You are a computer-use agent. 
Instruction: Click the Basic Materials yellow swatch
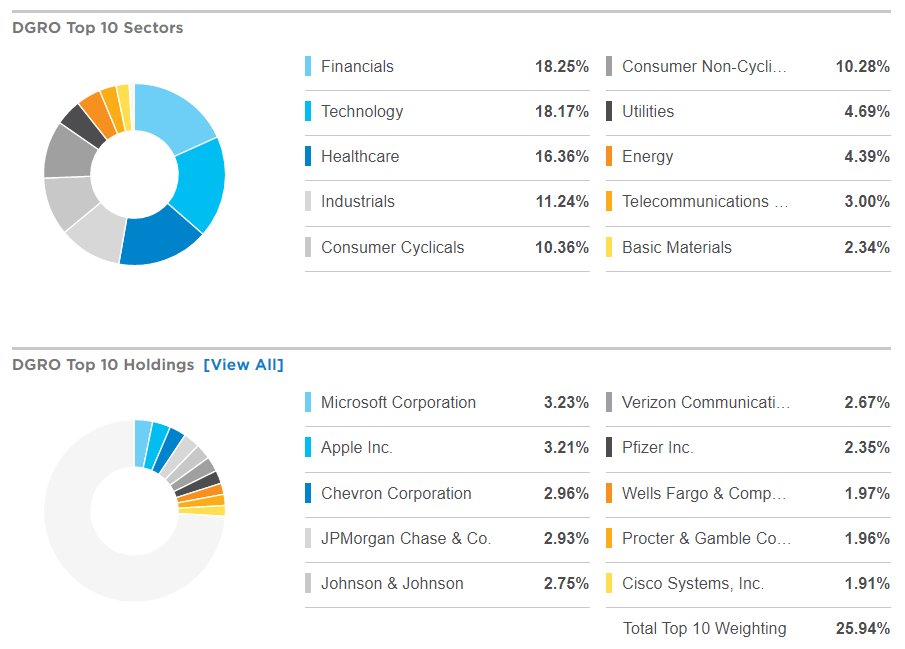[x=609, y=248]
